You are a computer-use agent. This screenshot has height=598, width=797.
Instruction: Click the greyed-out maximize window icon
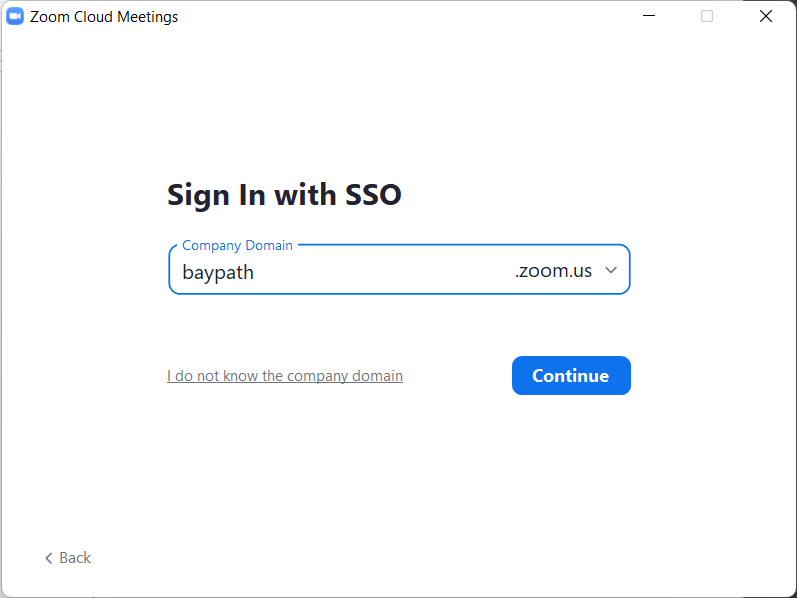click(707, 17)
